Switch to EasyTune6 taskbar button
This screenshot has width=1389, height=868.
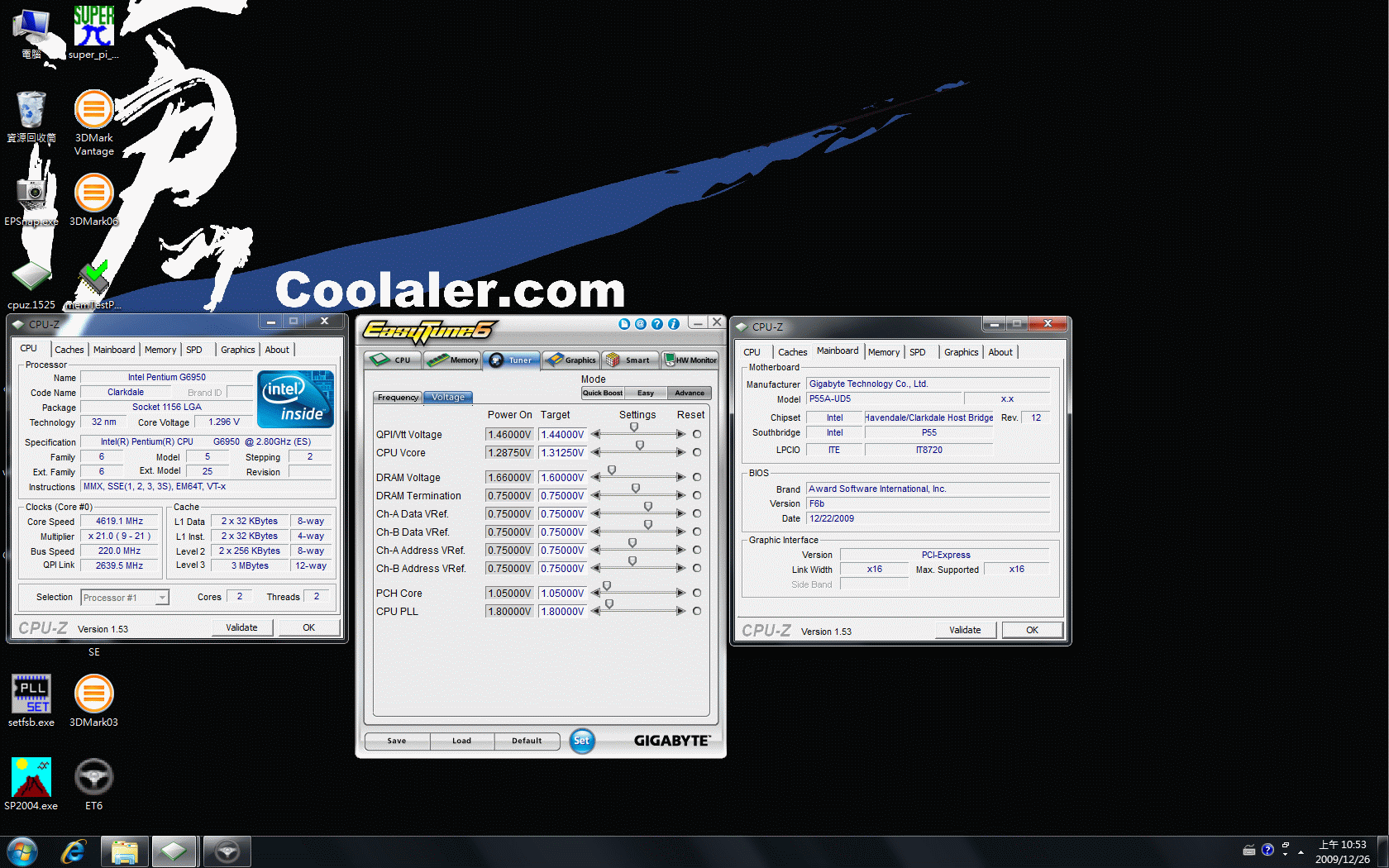pyautogui.click(x=227, y=851)
